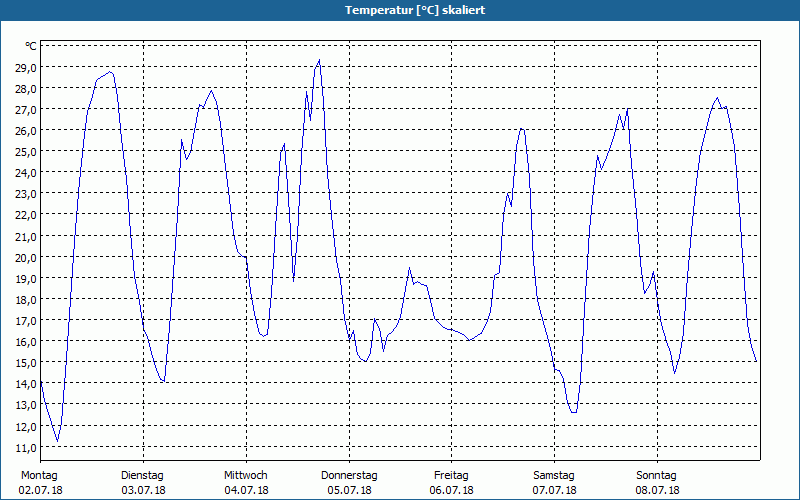Image resolution: width=800 pixels, height=500 pixels.
Task: Click the date 08.07.18
Action: 658,490
